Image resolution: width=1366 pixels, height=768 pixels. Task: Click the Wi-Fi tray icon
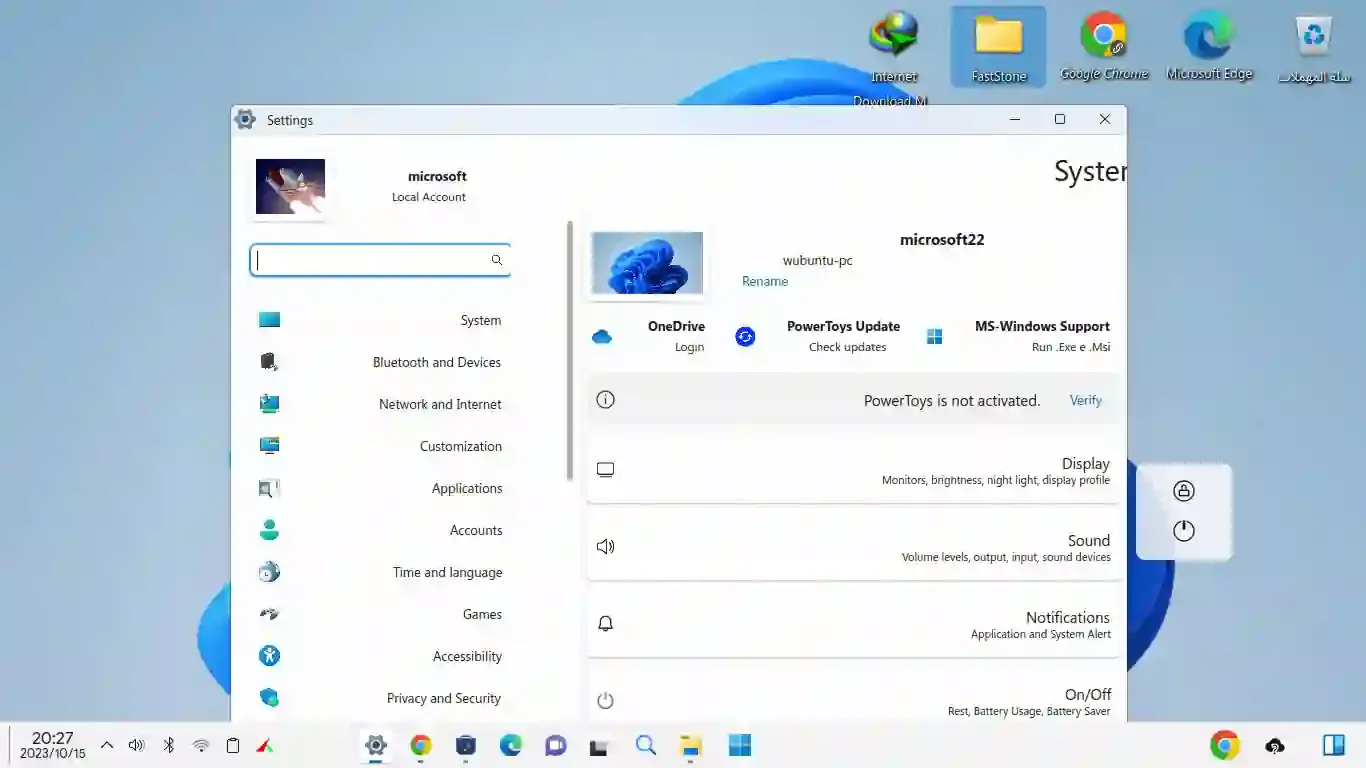201,745
